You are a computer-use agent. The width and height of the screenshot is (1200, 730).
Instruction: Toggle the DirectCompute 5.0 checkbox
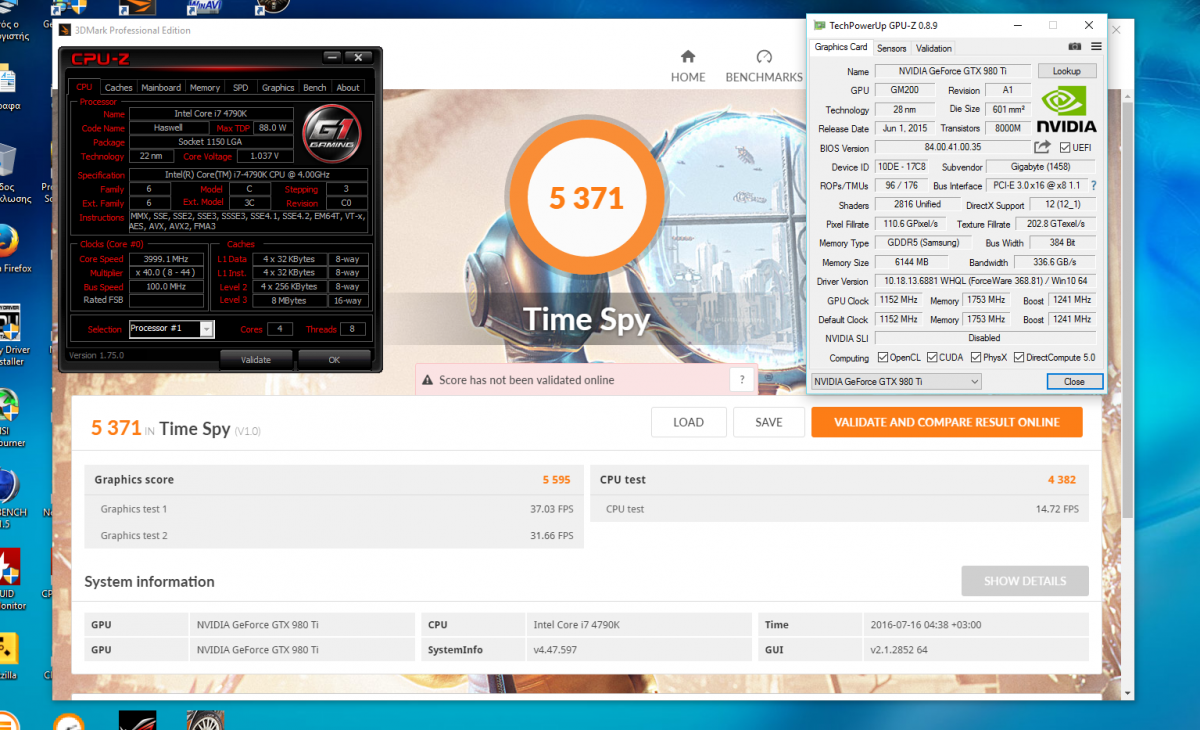[1019, 358]
